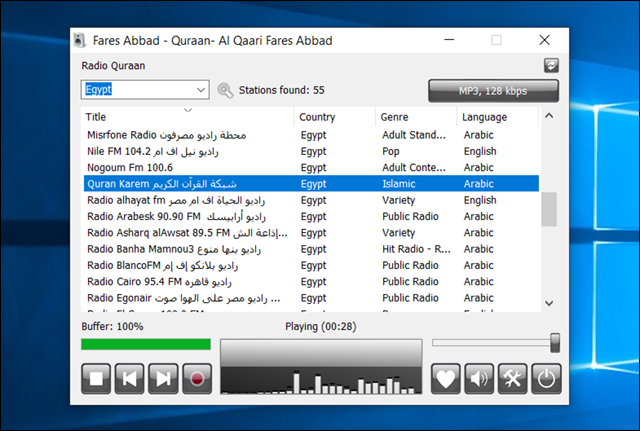Viewport: 640px width, 431px height.
Task: Click the power button icon
Action: (547, 379)
